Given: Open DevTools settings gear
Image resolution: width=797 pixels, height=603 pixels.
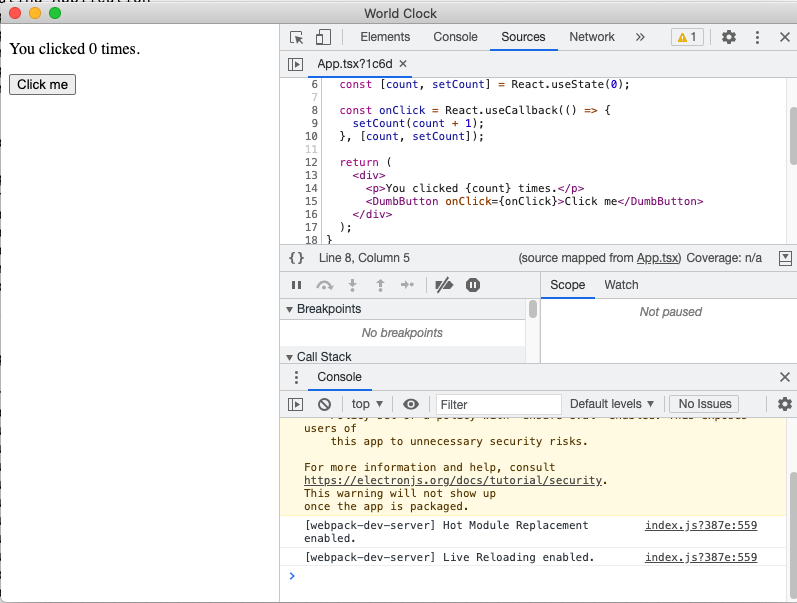Looking at the screenshot, I should (729, 37).
